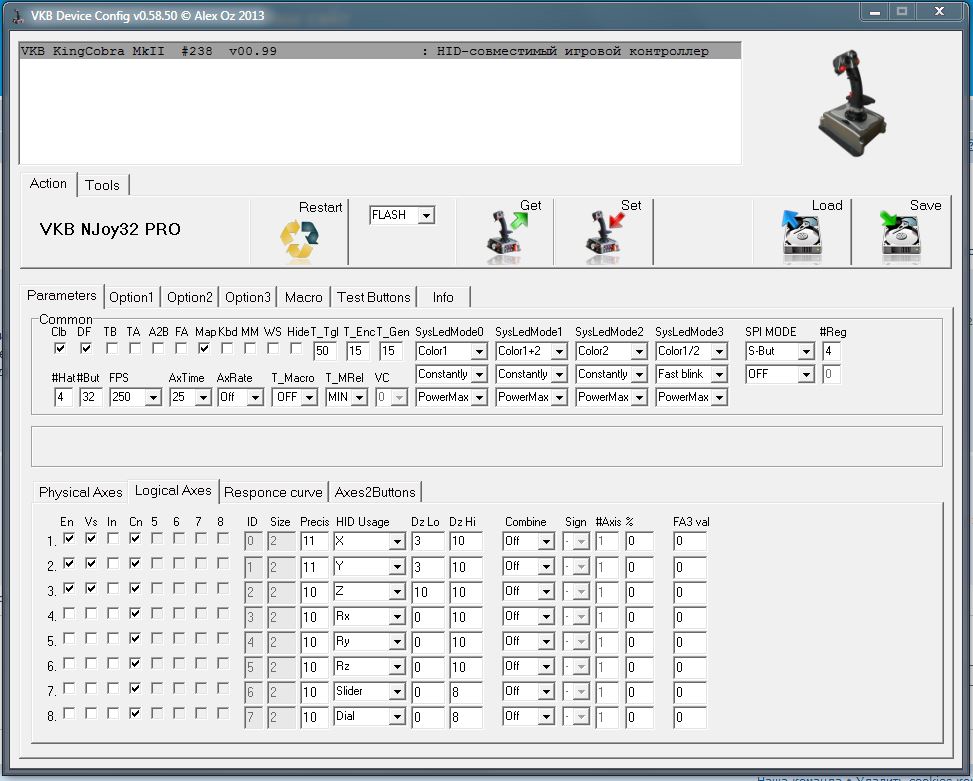
Task: Open the Axes2Buttons tab
Action: pos(375,492)
